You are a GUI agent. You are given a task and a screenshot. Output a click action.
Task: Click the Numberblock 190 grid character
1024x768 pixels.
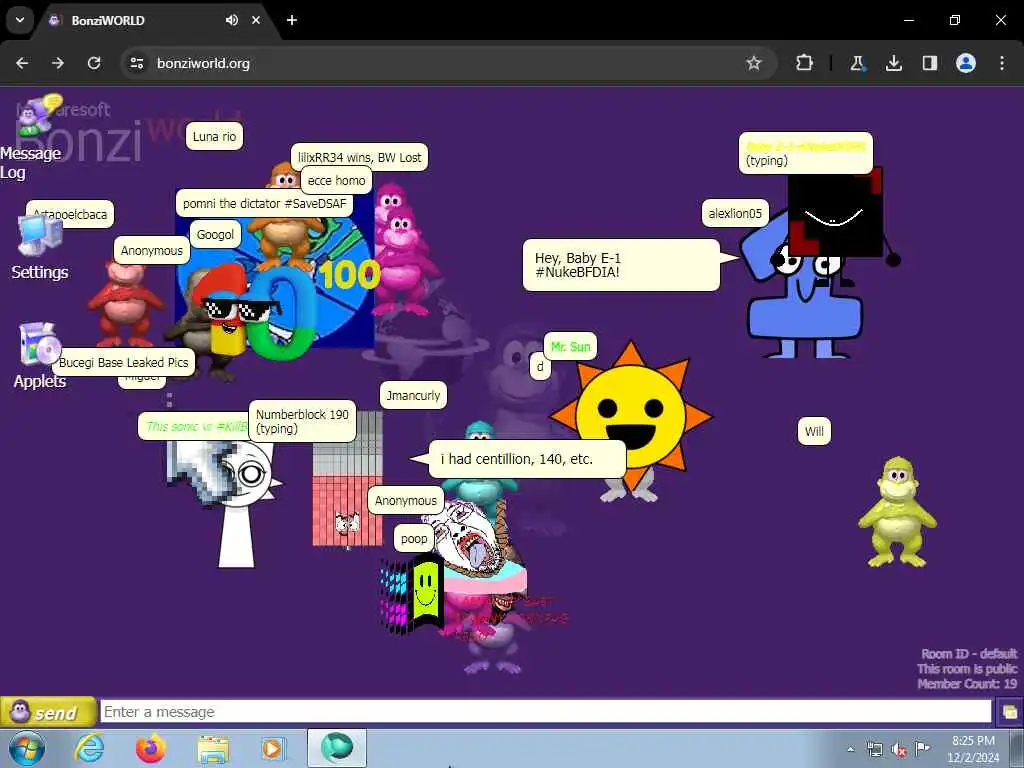click(x=347, y=478)
